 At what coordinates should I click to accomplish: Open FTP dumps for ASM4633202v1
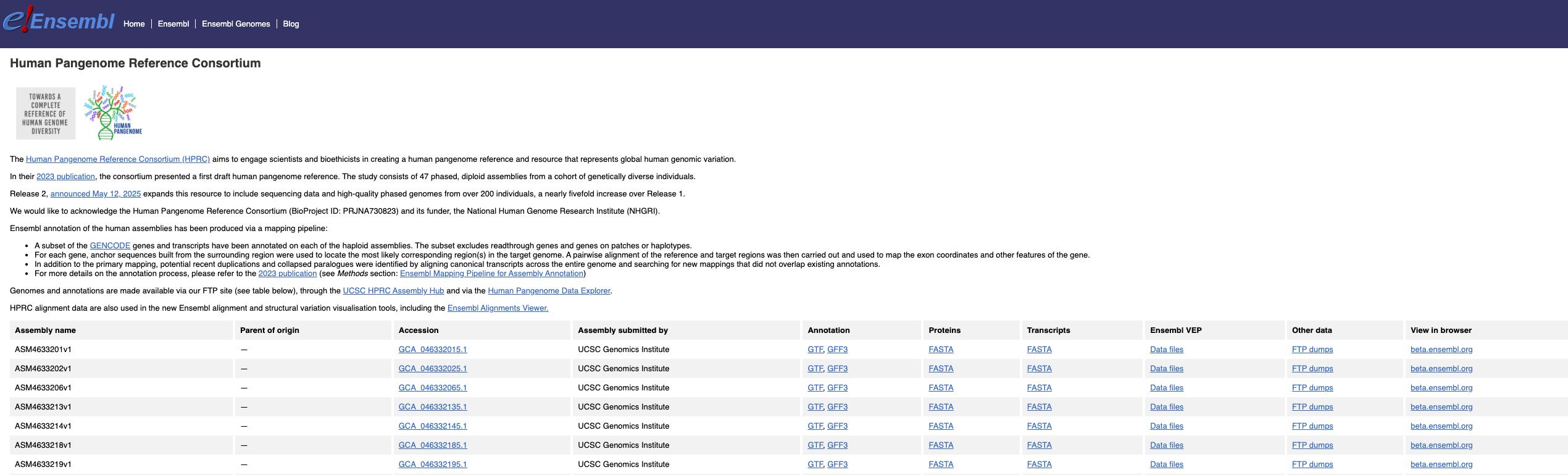pos(1312,369)
